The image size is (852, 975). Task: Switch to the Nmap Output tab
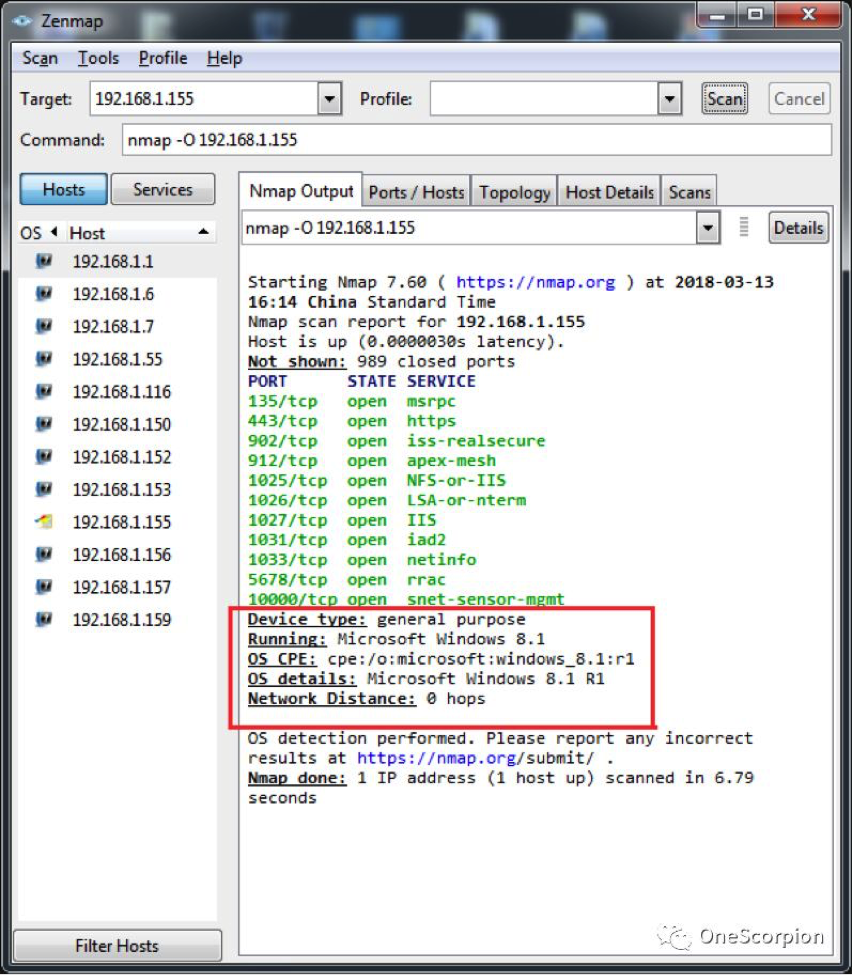point(301,191)
